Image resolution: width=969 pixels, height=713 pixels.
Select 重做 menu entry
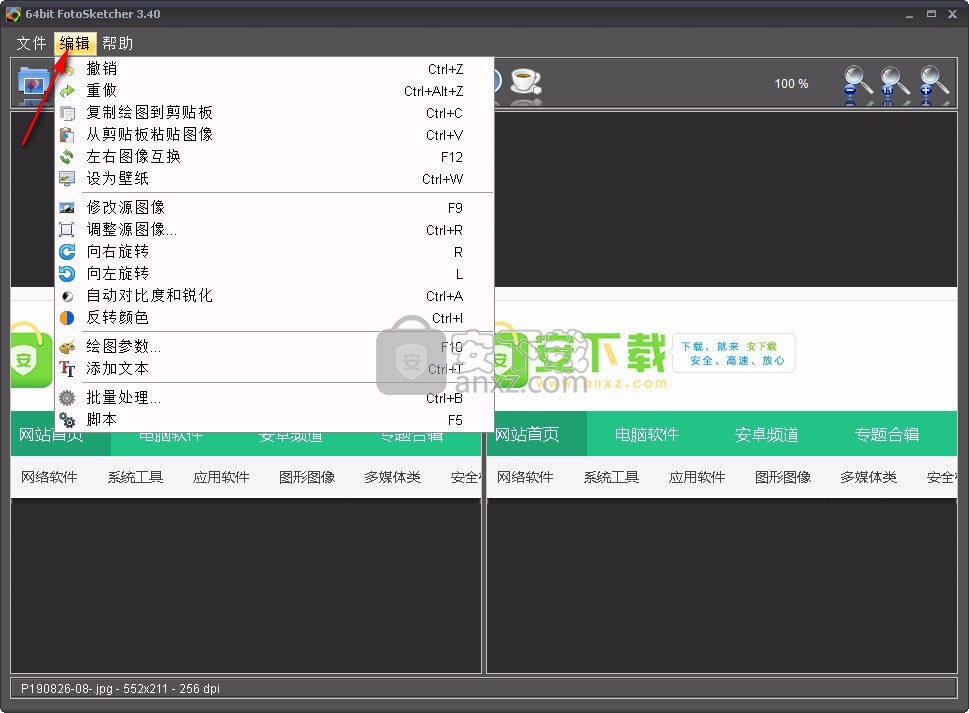[274, 91]
